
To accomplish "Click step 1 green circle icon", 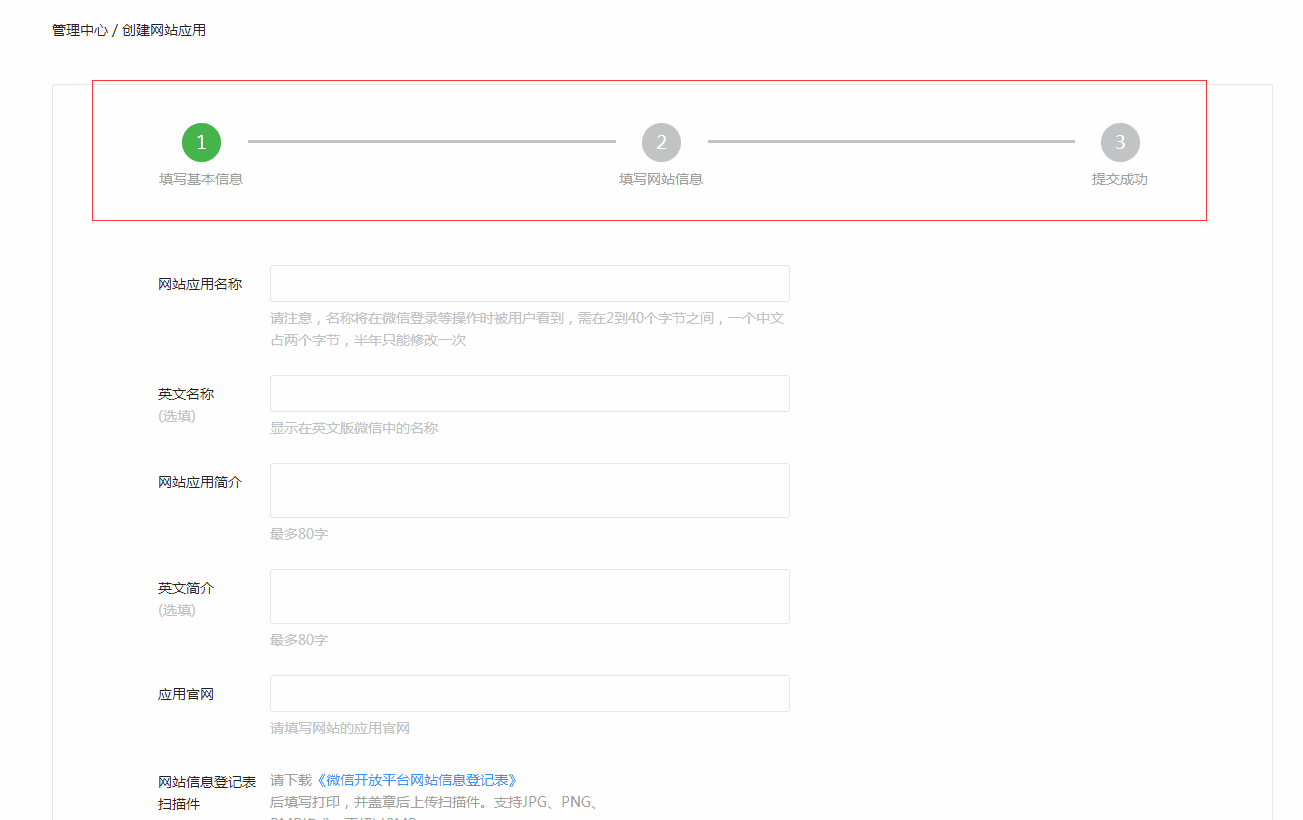I will [201, 142].
